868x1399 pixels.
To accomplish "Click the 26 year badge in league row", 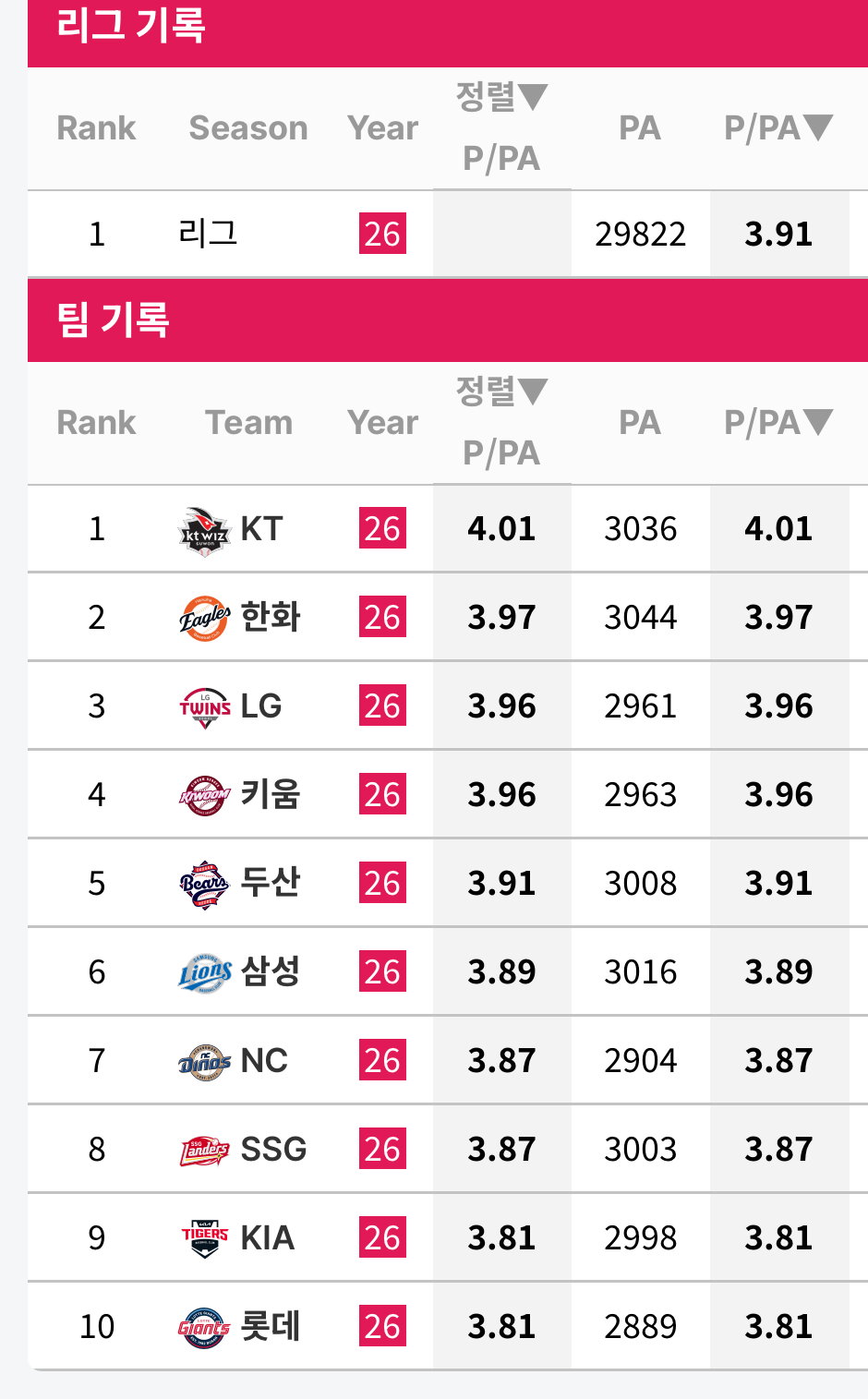I will coord(382,235).
